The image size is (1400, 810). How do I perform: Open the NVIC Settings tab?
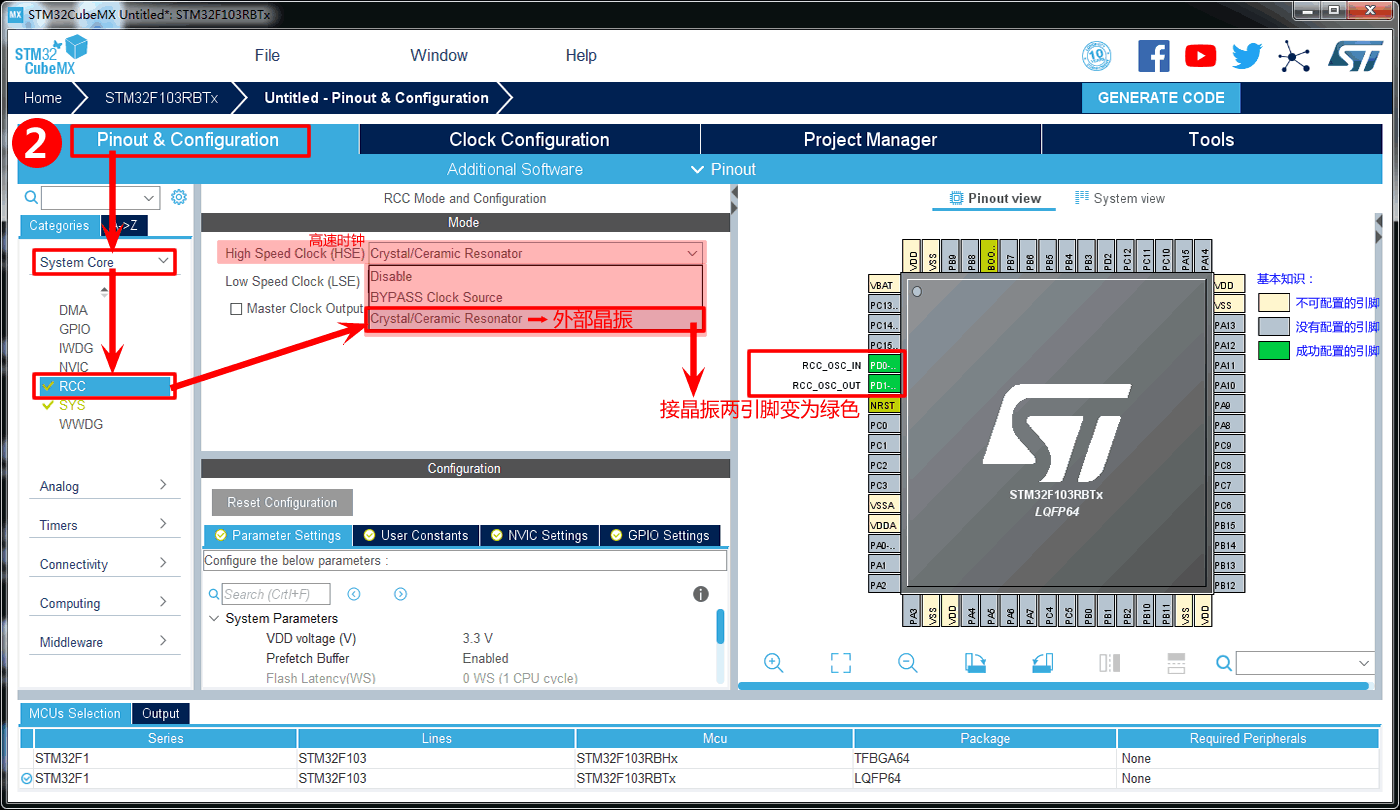pyautogui.click(x=539, y=535)
